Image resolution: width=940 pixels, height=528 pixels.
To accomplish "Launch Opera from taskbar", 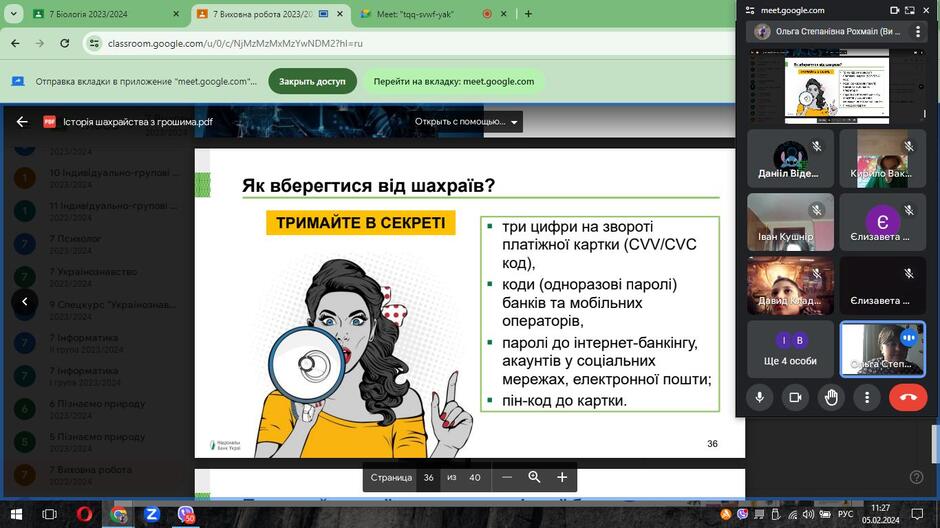I will tap(85, 514).
